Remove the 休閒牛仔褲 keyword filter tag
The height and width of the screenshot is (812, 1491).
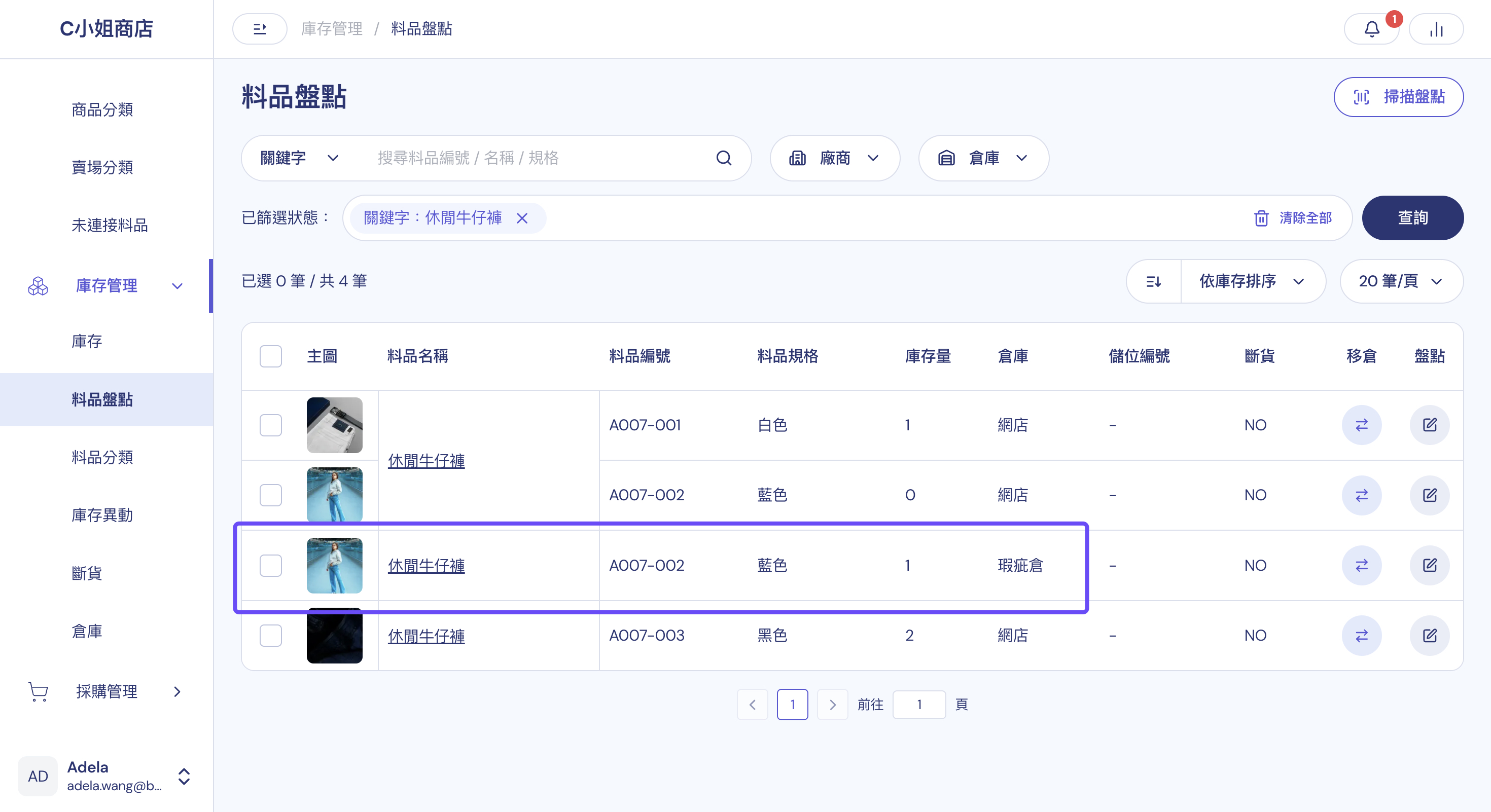pyautogui.click(x=522, y=218)
